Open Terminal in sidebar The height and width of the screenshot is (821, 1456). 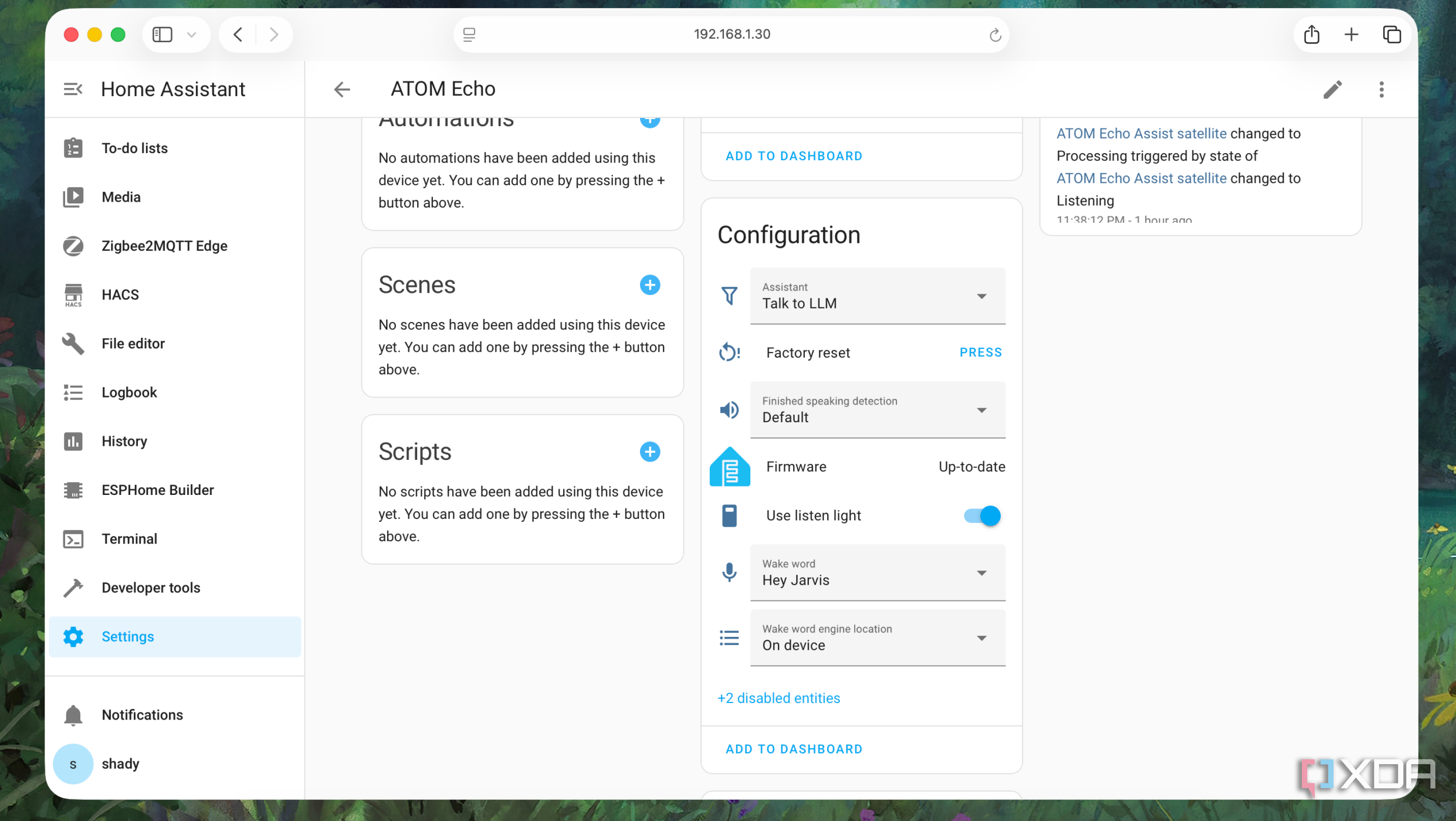[x=175, y=539]
